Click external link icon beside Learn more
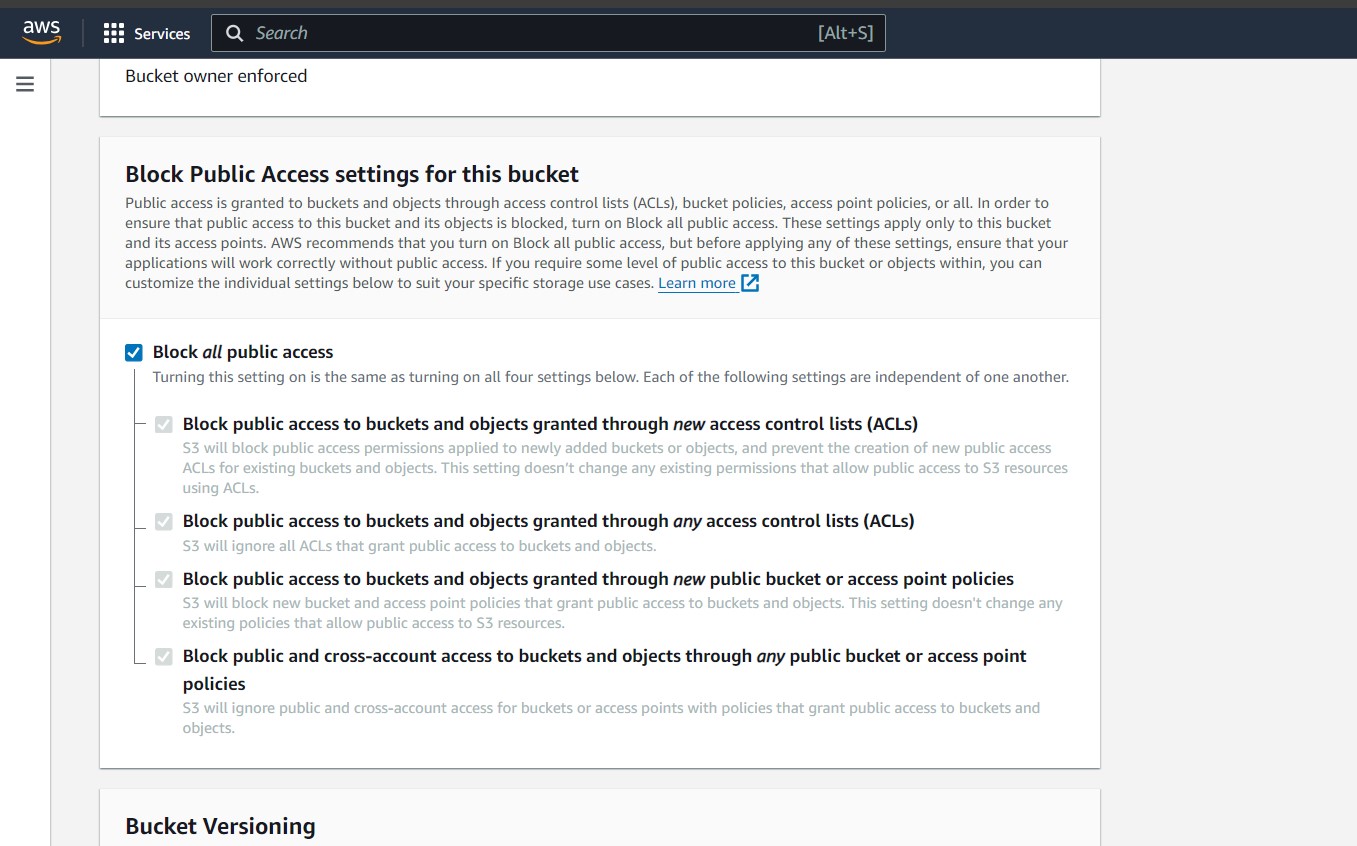Screen dimensions: 1357x846 click(750, 283)
